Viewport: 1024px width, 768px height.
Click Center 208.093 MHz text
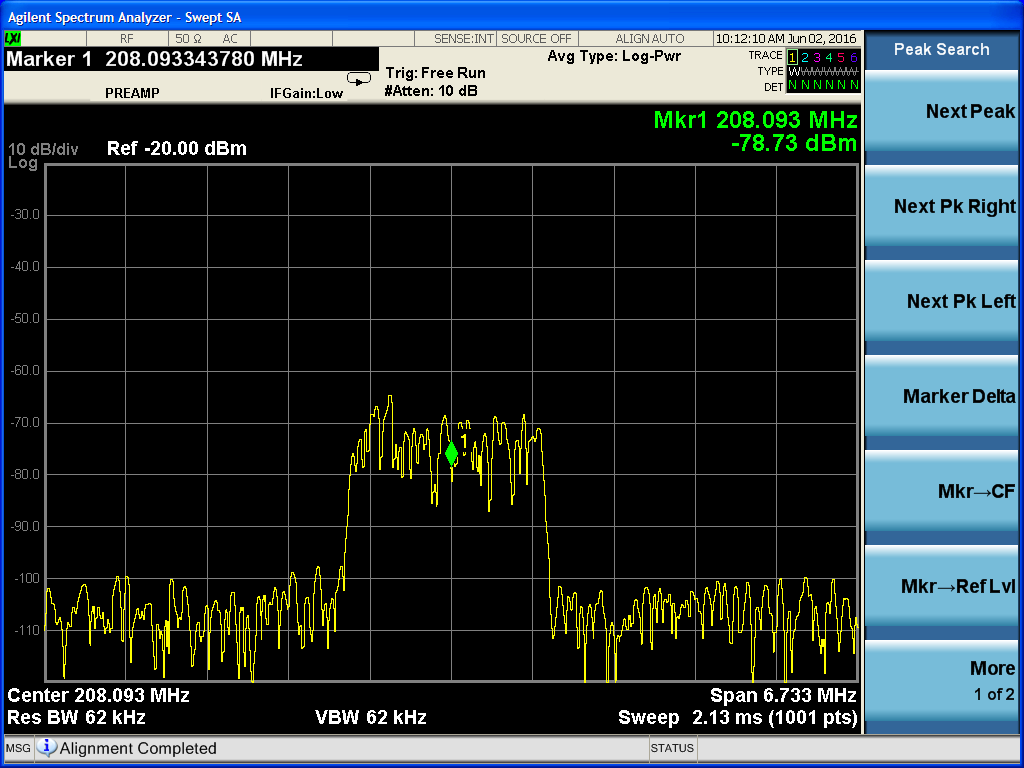[x=98, y=695]
